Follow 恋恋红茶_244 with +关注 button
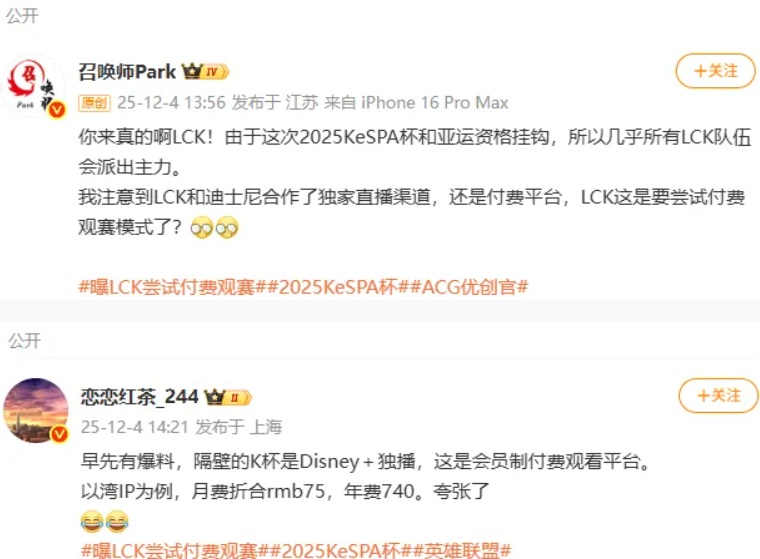 pos(718,396)
